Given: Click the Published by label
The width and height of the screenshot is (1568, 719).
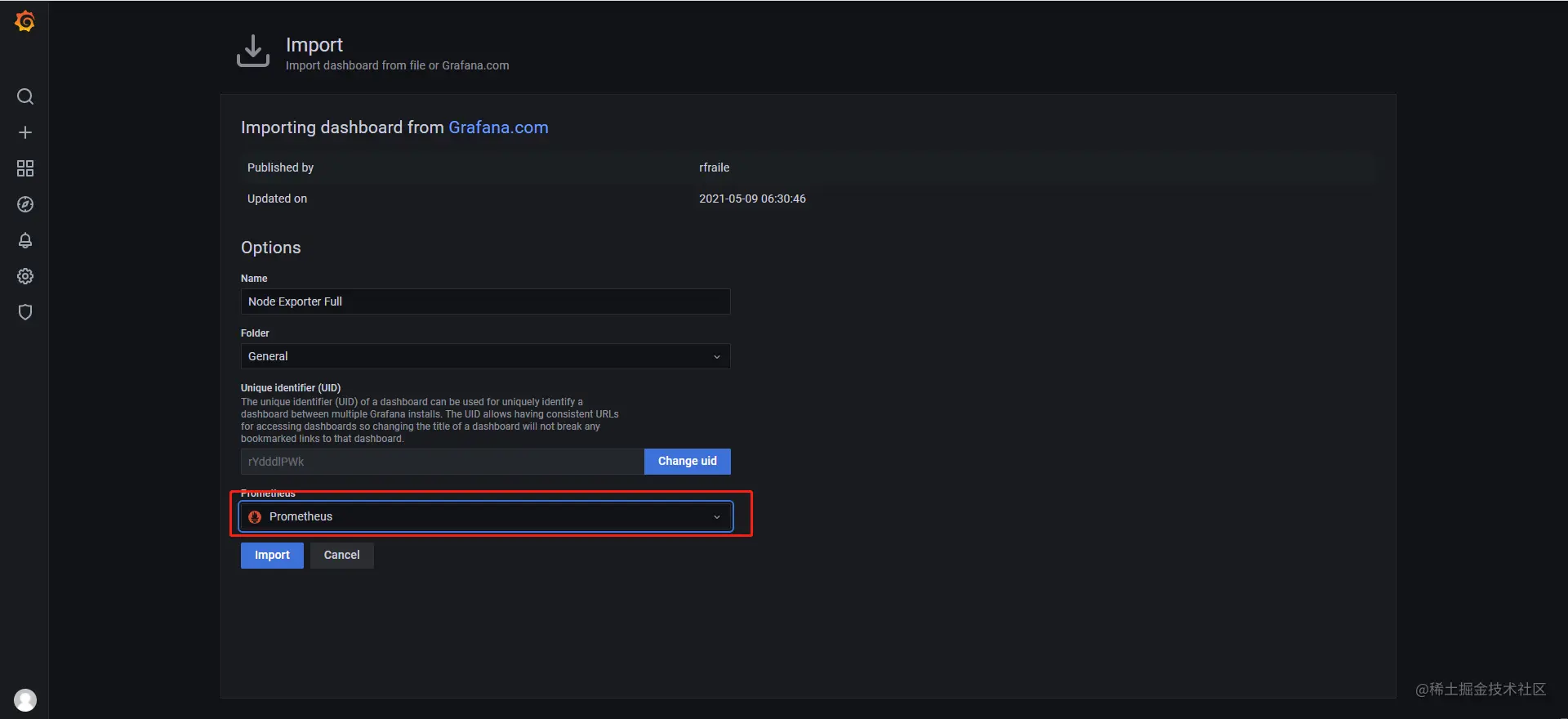Looking at the screenshot, I should [x=280, y=167].
